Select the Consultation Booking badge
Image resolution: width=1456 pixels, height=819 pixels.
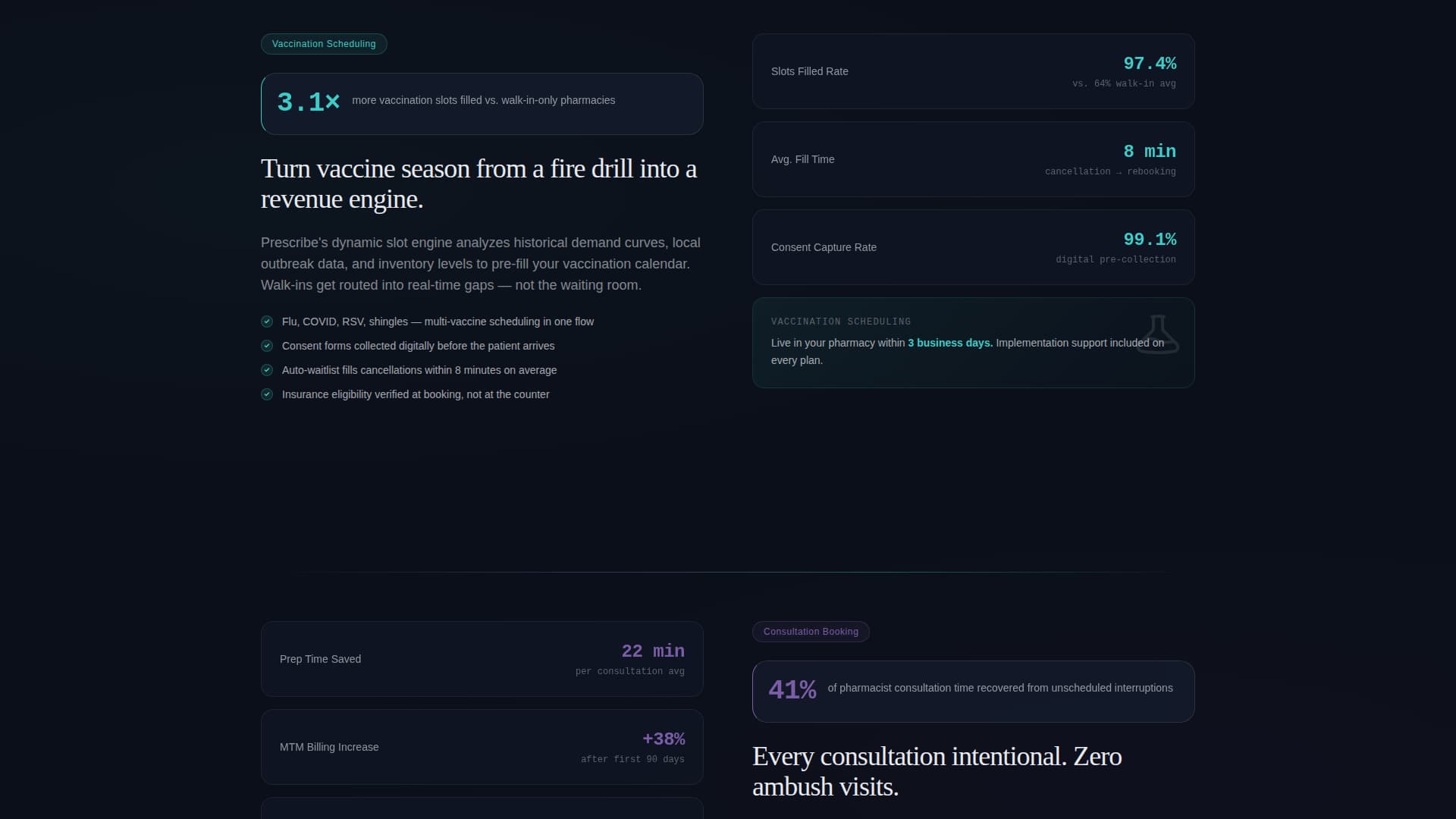pyautogui.click(x=811, y=632)
